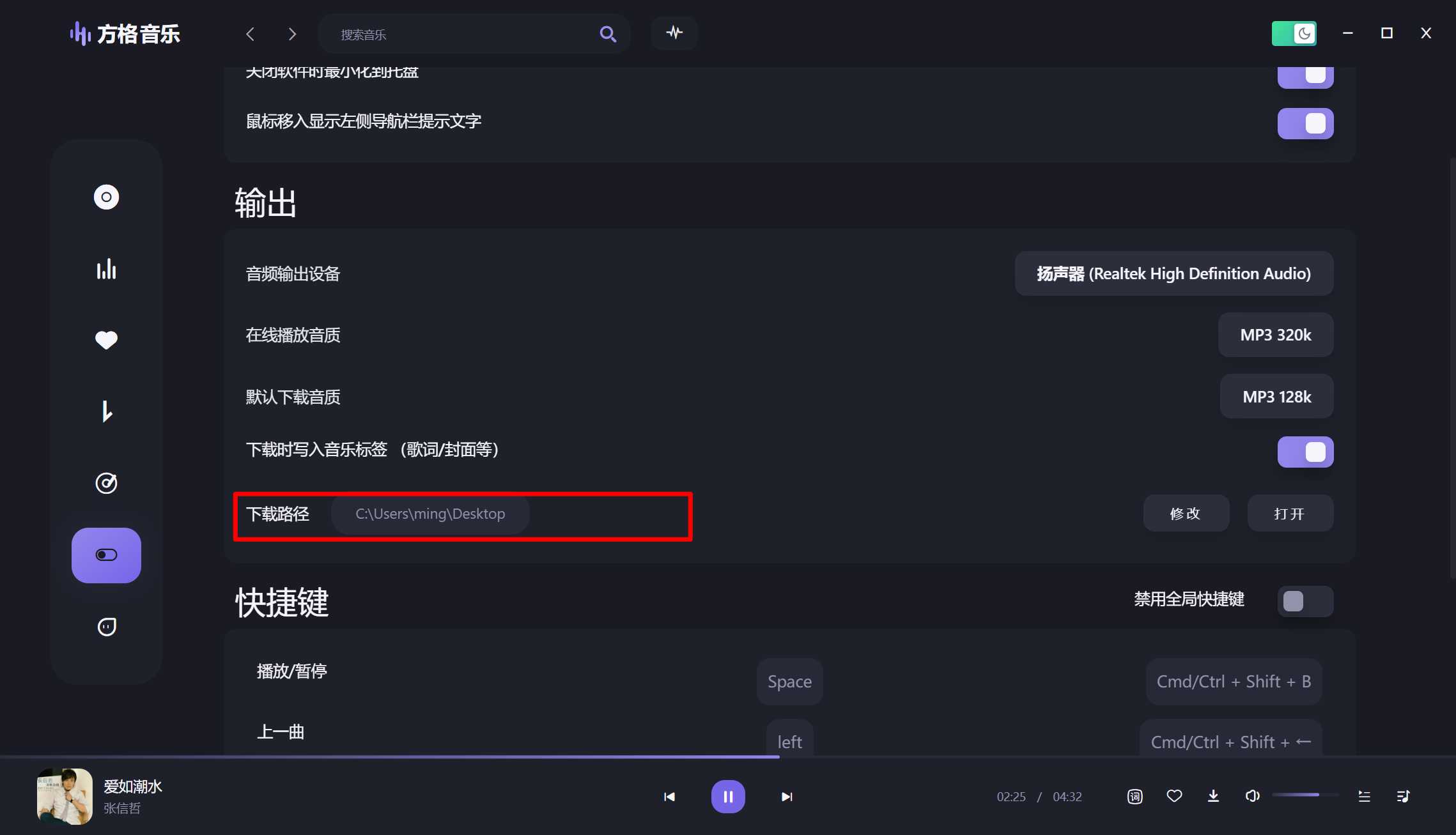Toggle 禁用全局快捷键 switch
This screenshot has height=835, width=1456.
[x=1305, y=601]
